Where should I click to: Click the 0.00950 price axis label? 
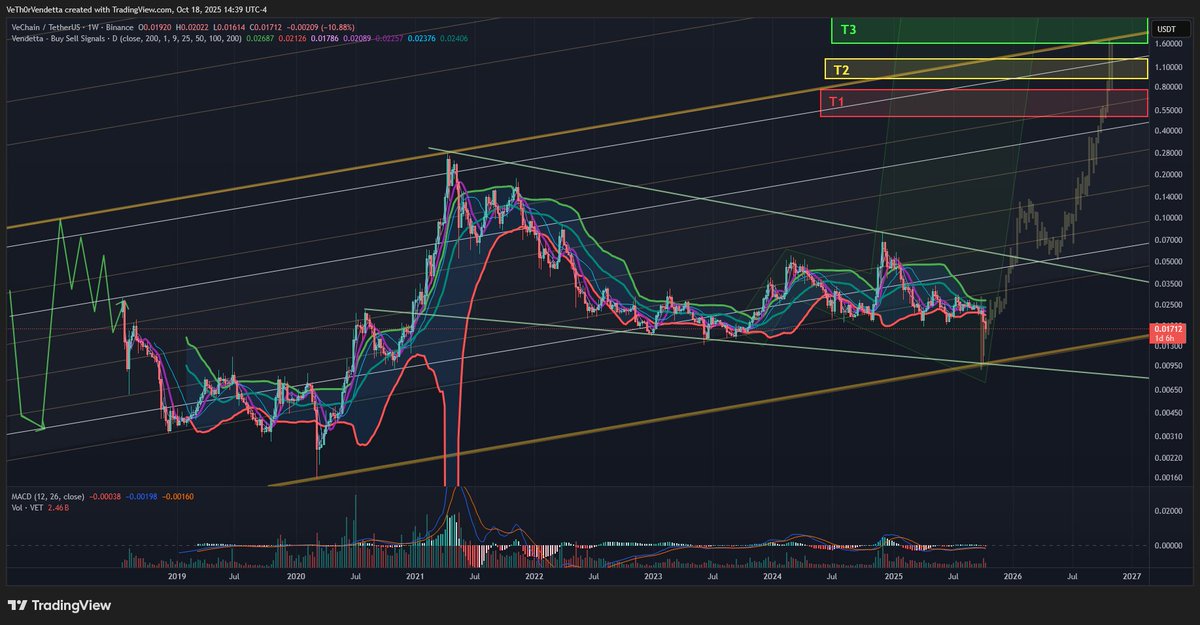tap(1167, 367)
